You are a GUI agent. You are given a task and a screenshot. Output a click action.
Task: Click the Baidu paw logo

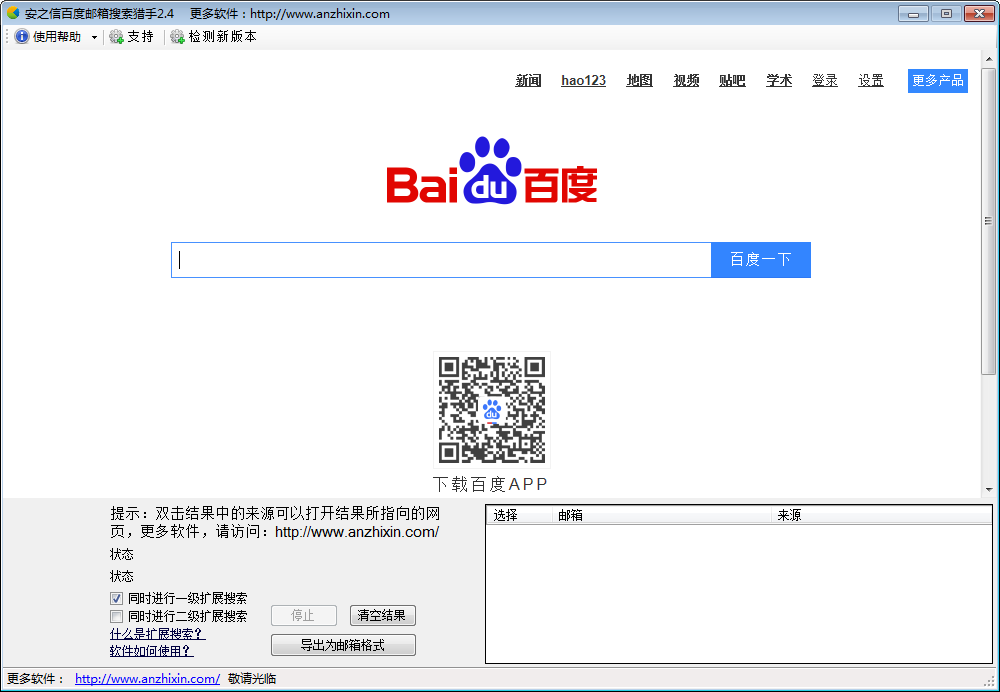click(490, 170)
